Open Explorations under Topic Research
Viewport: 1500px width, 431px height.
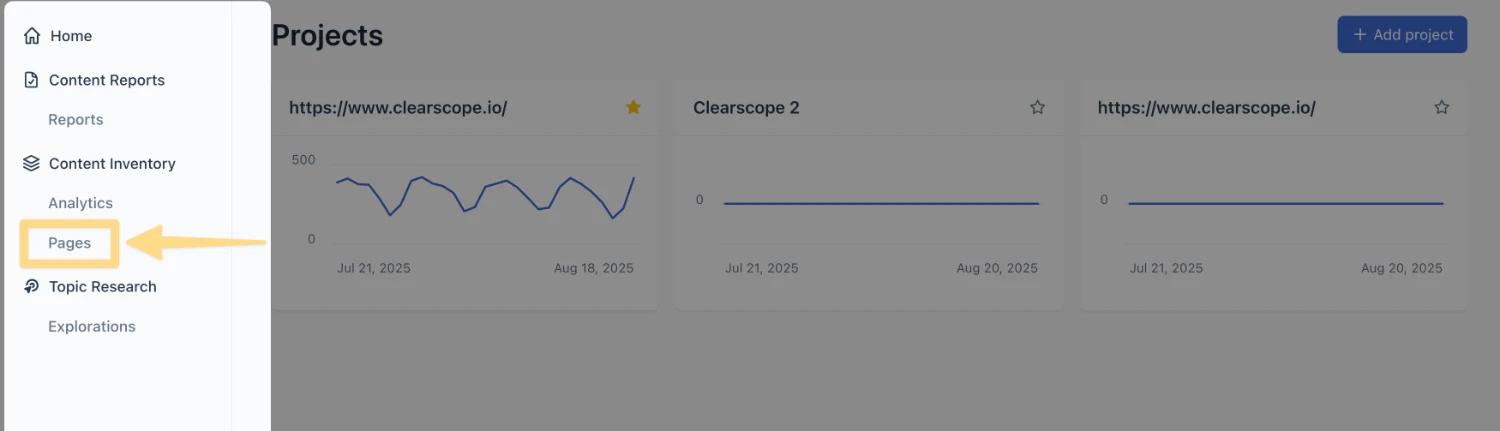(92, 326)
